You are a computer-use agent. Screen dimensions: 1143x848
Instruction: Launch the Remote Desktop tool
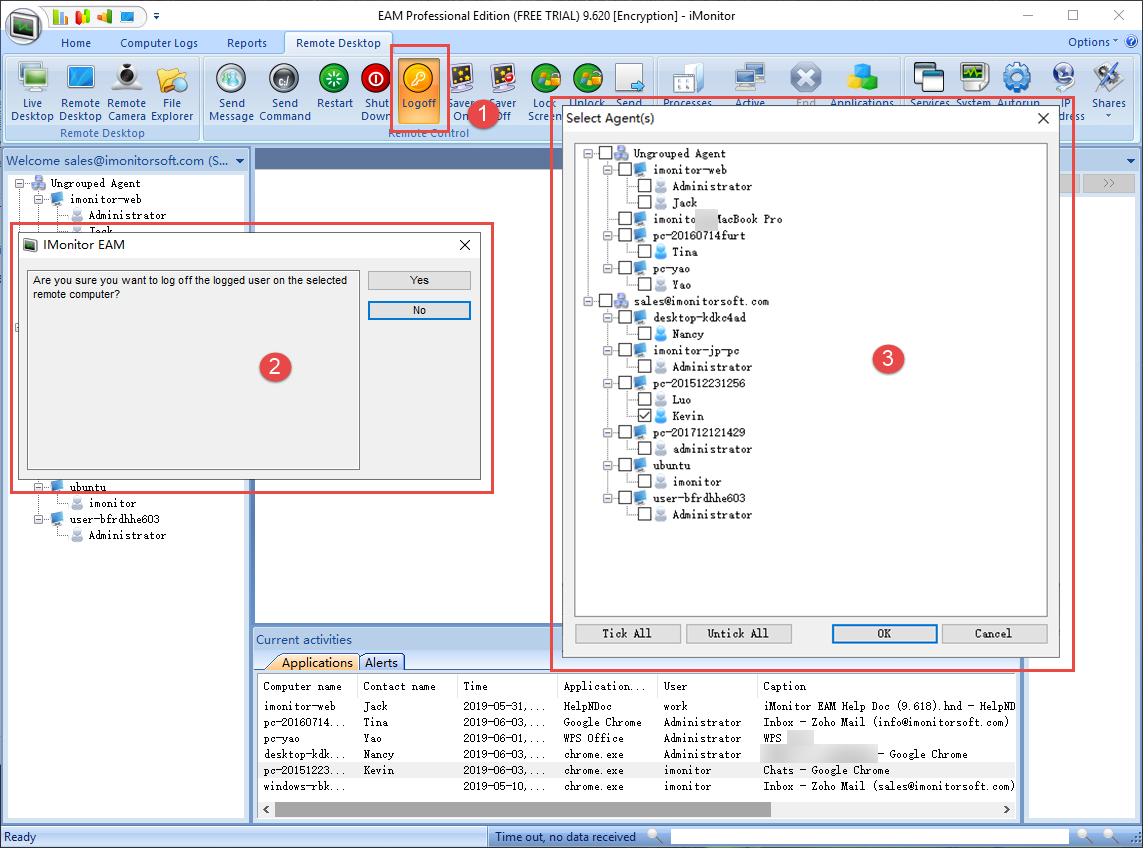[x=80, y=92]
